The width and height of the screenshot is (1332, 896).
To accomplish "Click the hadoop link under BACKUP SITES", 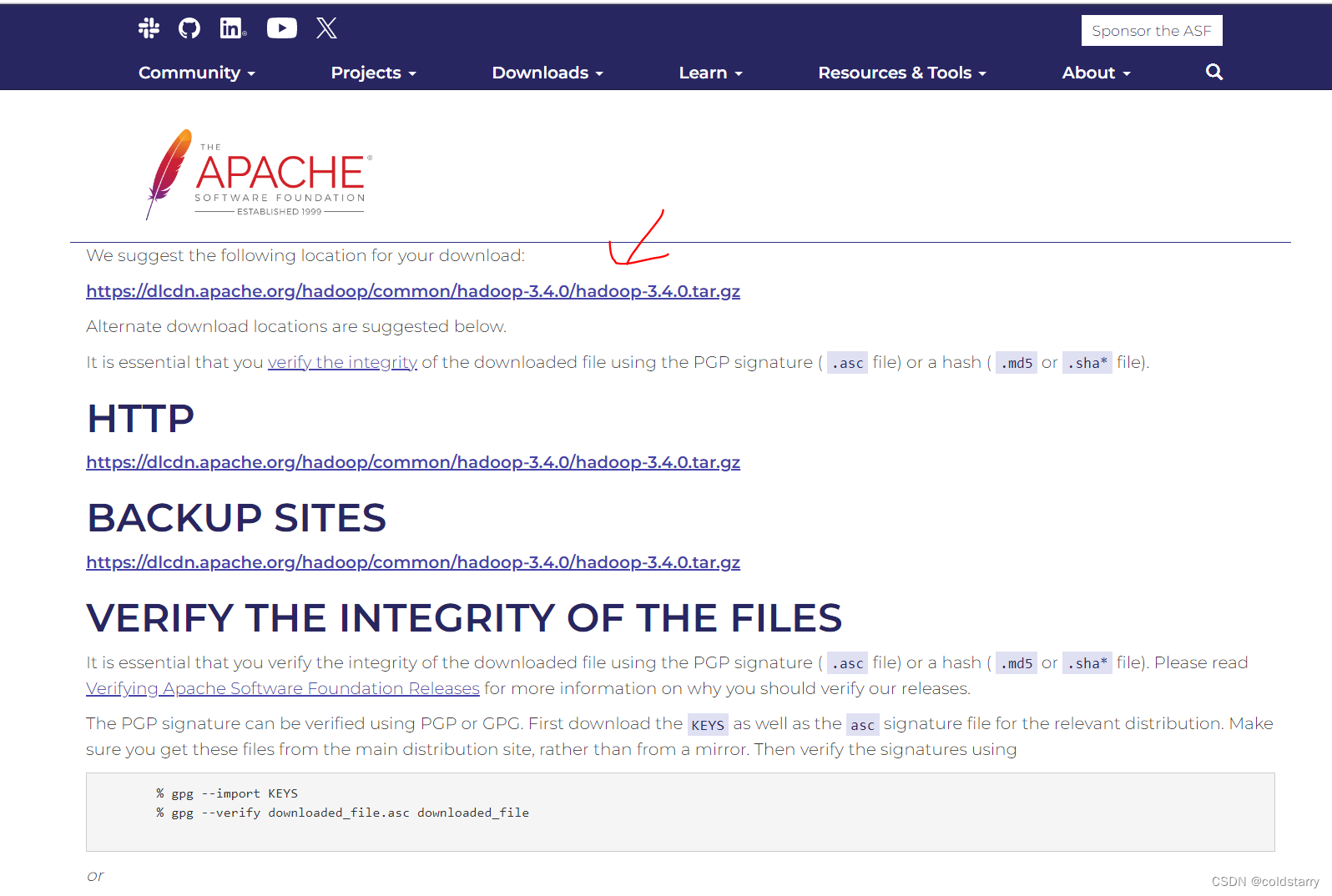I will pos(413,562).
